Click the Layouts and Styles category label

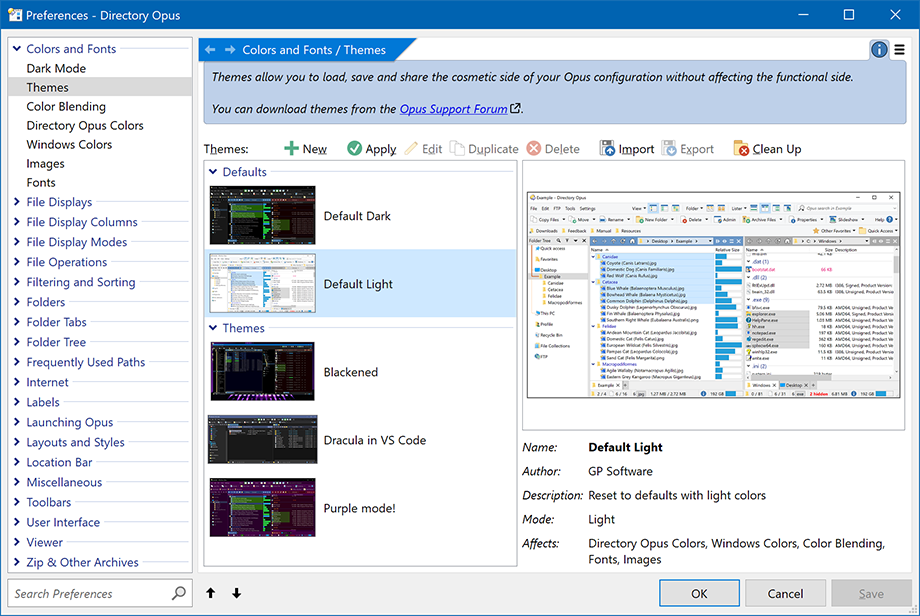click(x=76, y=442)
